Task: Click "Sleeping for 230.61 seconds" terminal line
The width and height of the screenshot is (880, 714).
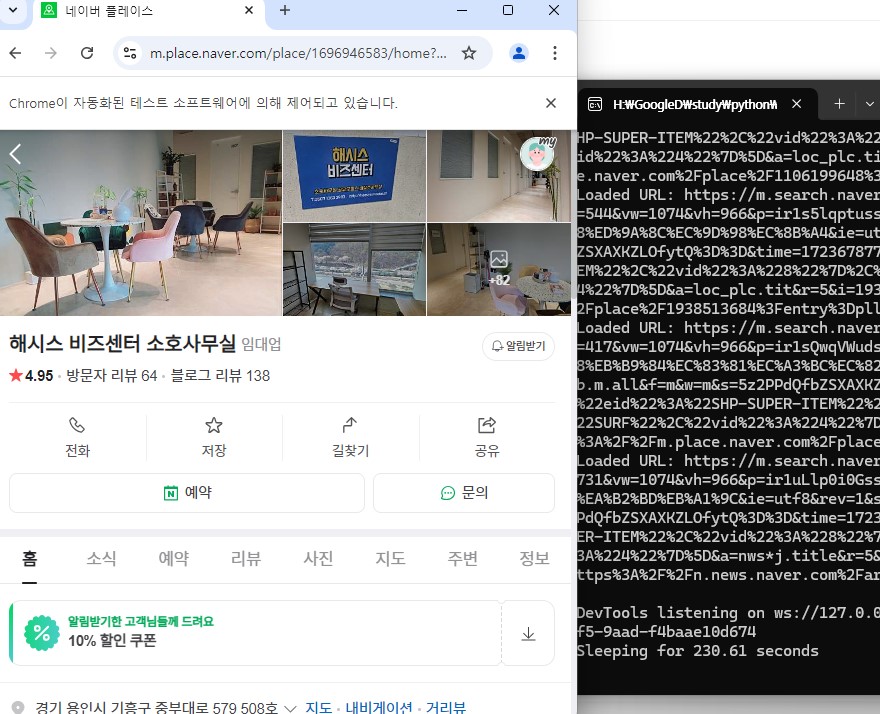Action: tap(697, 651)
